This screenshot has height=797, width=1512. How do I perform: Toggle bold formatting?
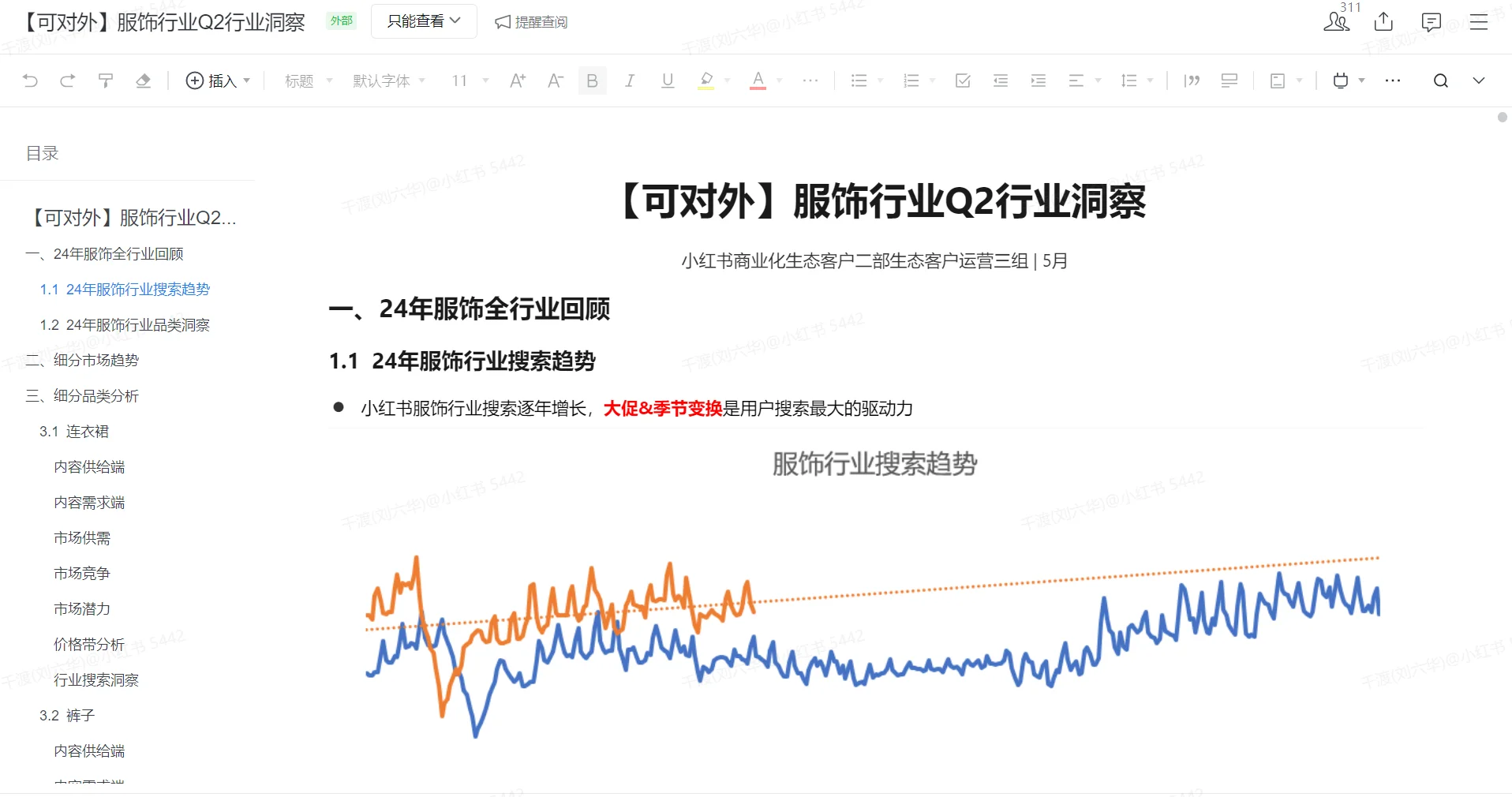[x=591, y=80]
